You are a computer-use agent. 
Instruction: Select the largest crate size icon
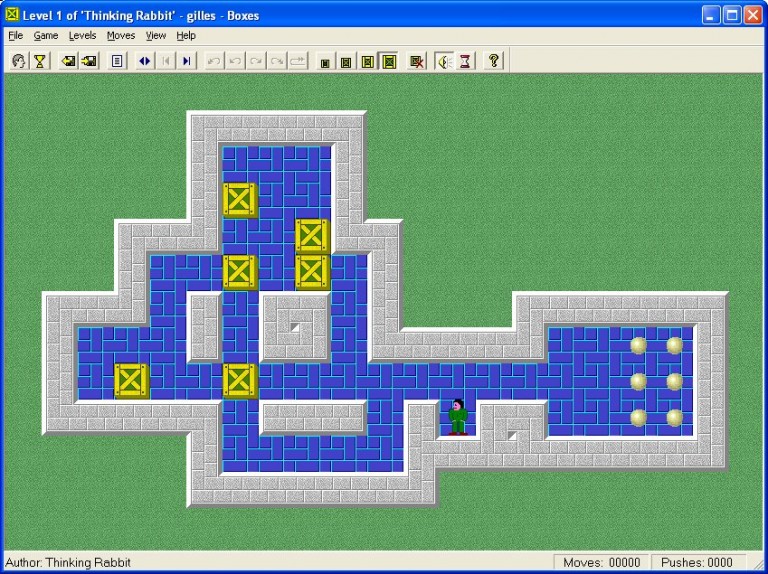tap(389, 62)
